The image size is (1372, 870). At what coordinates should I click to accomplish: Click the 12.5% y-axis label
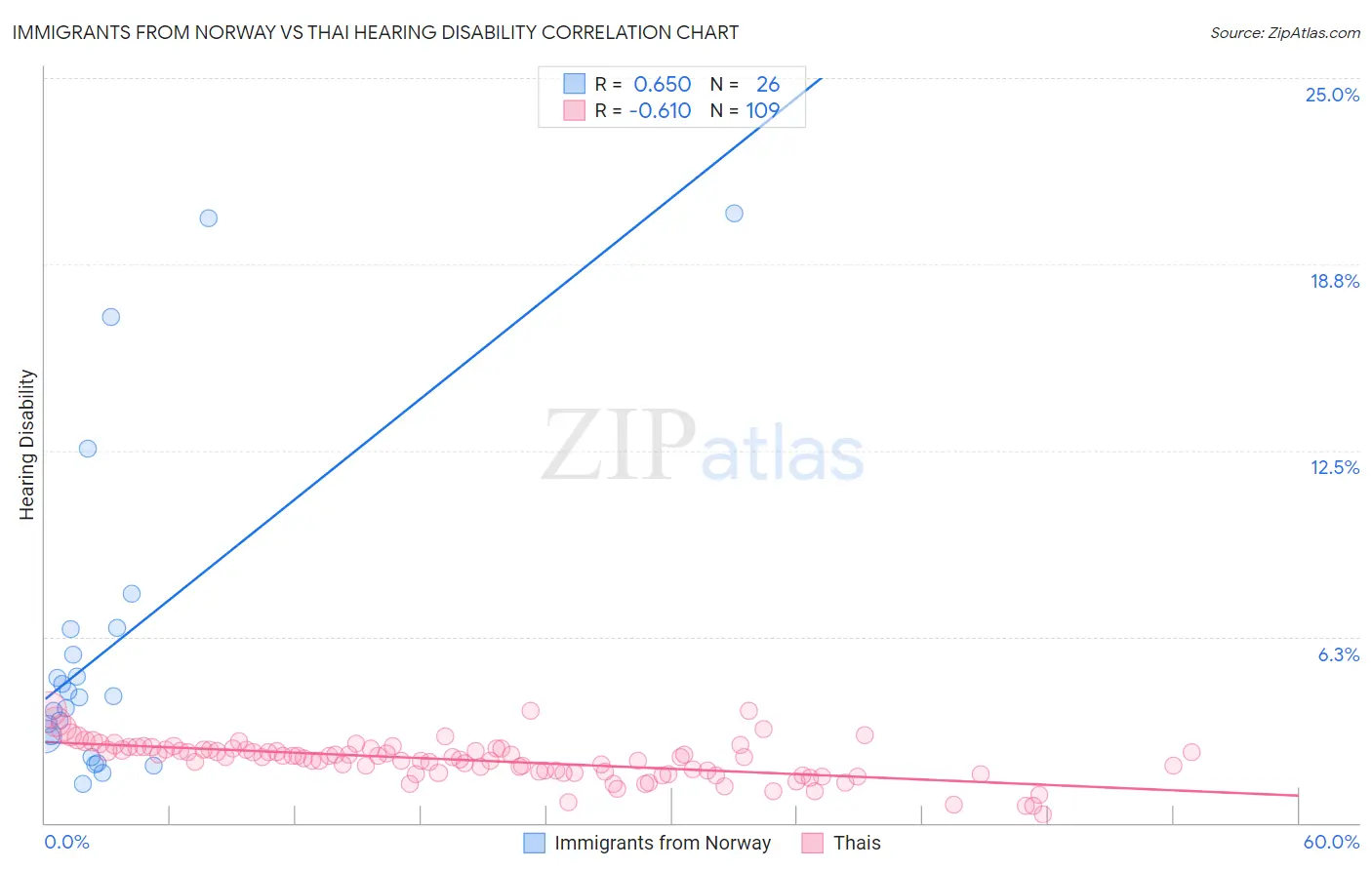click(x=1334, y=467)
